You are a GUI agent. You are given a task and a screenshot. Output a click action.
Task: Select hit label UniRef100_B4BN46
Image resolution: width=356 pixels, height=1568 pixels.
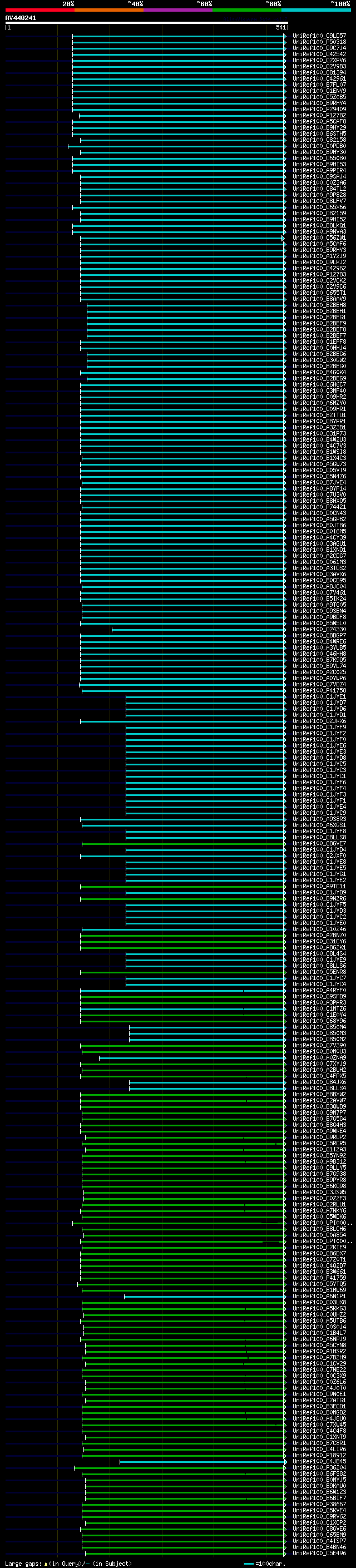[319, 1547]
